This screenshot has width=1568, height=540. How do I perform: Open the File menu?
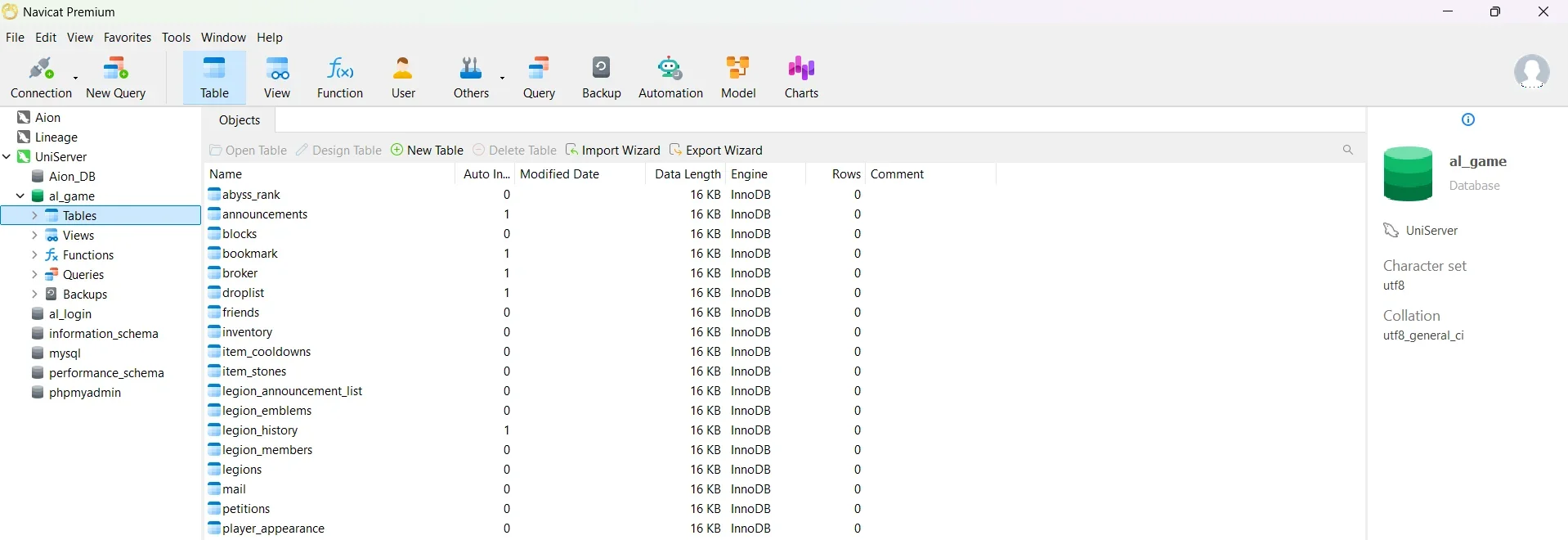pos(15,38)
